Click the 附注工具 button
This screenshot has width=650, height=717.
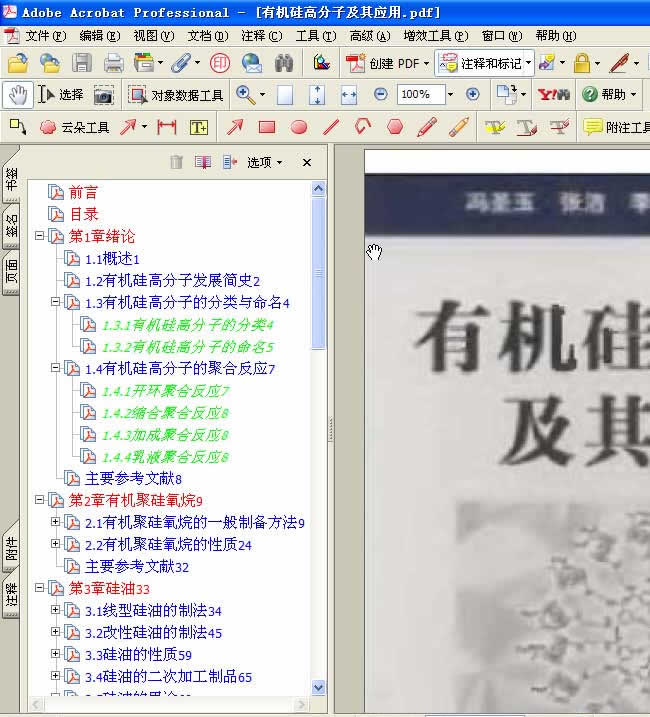(x=616, y=127)
